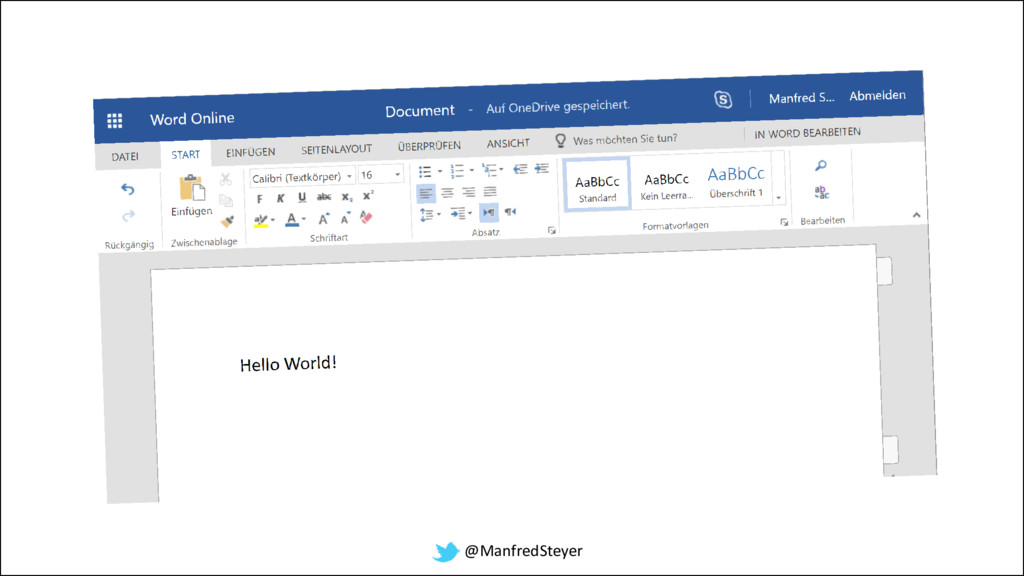Select the format painter brush icon
The image size is (1024, 576).
coord(227,221)
